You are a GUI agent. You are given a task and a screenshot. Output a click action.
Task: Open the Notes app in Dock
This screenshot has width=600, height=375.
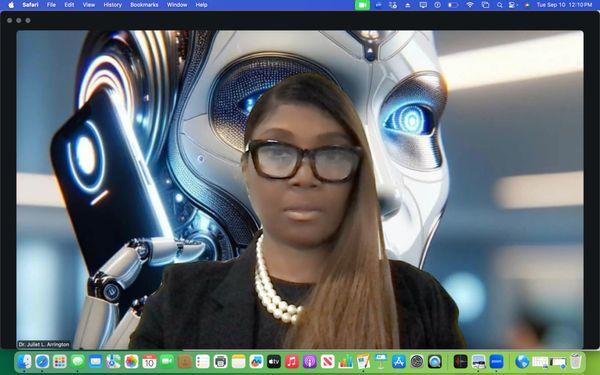pyautogui.click(x=238, y=361)
